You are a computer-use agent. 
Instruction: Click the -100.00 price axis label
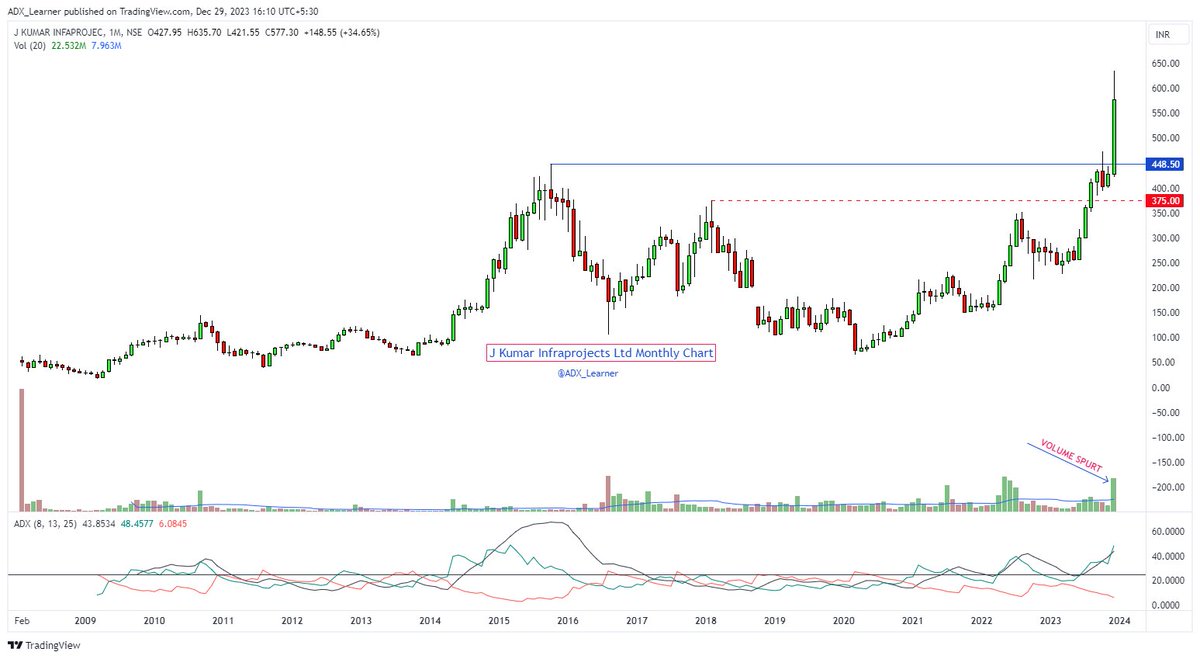pyautogui.click(x=1166, y=437)
